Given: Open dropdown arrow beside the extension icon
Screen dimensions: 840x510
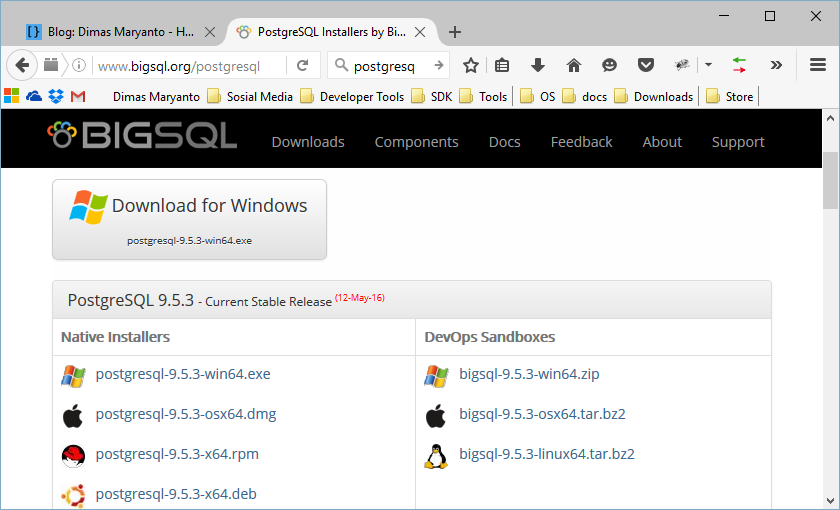Looking at the screenshot, I should [708, 65].
